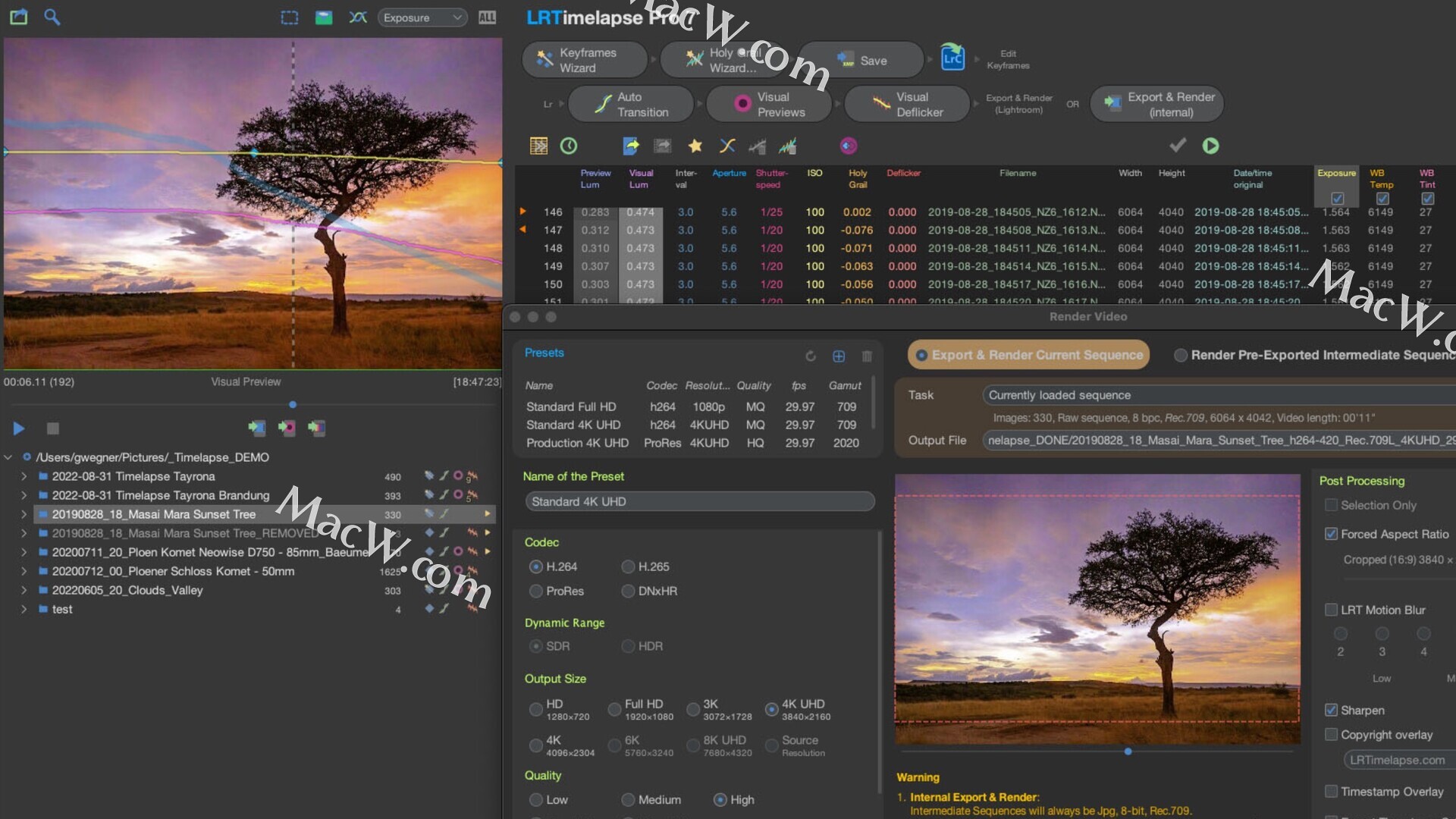Expand the Ploener Schloss Komet 50mm folder
The height and width of the screenshot is (819, 1456).
24,571
